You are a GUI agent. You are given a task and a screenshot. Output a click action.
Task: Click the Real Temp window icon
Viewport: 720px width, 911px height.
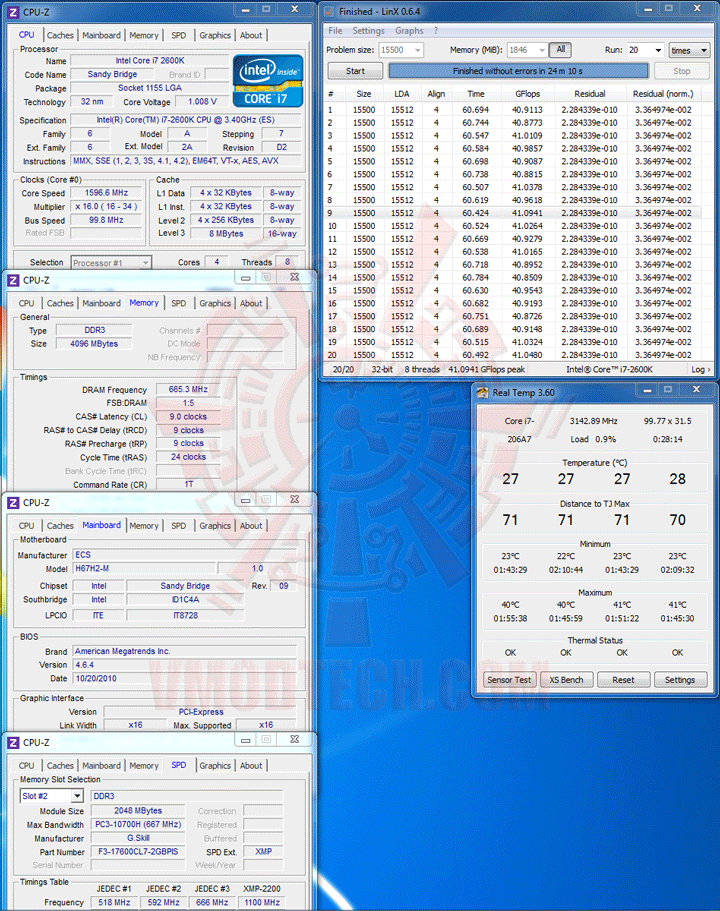click(482, 393)
